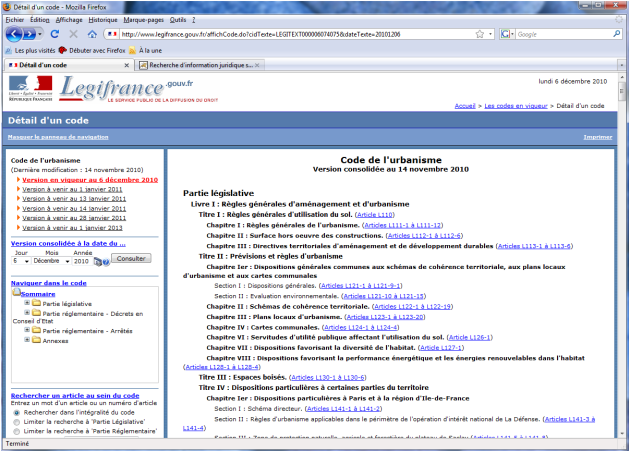Open 'Articles L130-1 à L130-6' link

pos(327,378)
